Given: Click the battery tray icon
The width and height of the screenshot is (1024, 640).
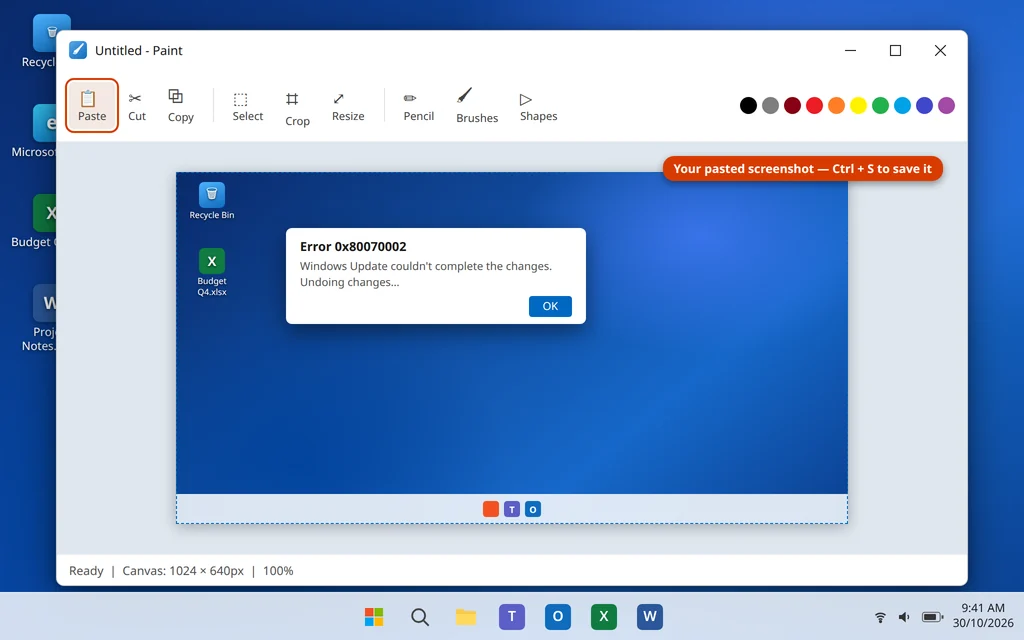Looking at the screenshot, I should tap(932, 617).
